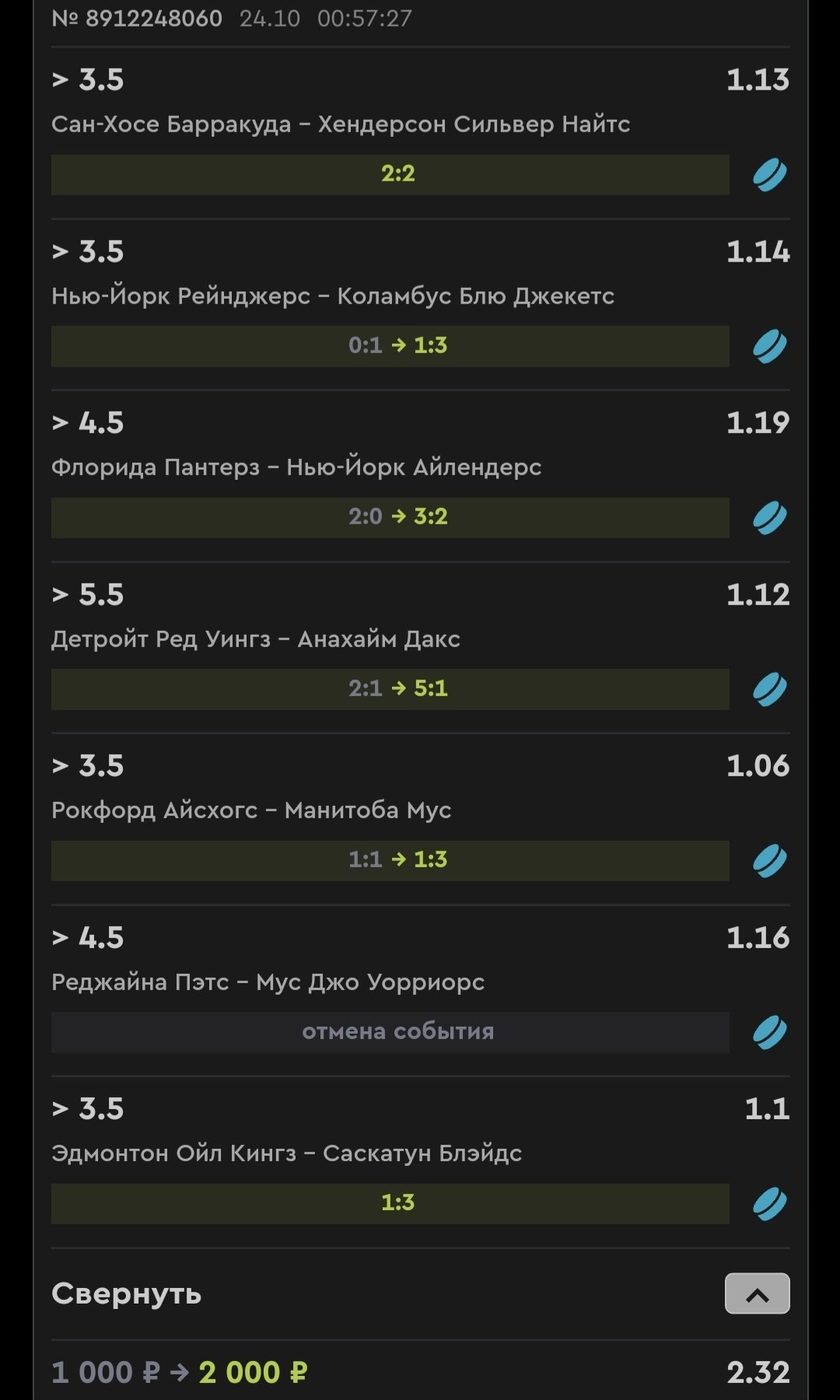Viewport: 840px width, 1400px height.
Task: Open the Сан-Хосе Барракуда – Хендерсон match
Action: click(341, 124)
